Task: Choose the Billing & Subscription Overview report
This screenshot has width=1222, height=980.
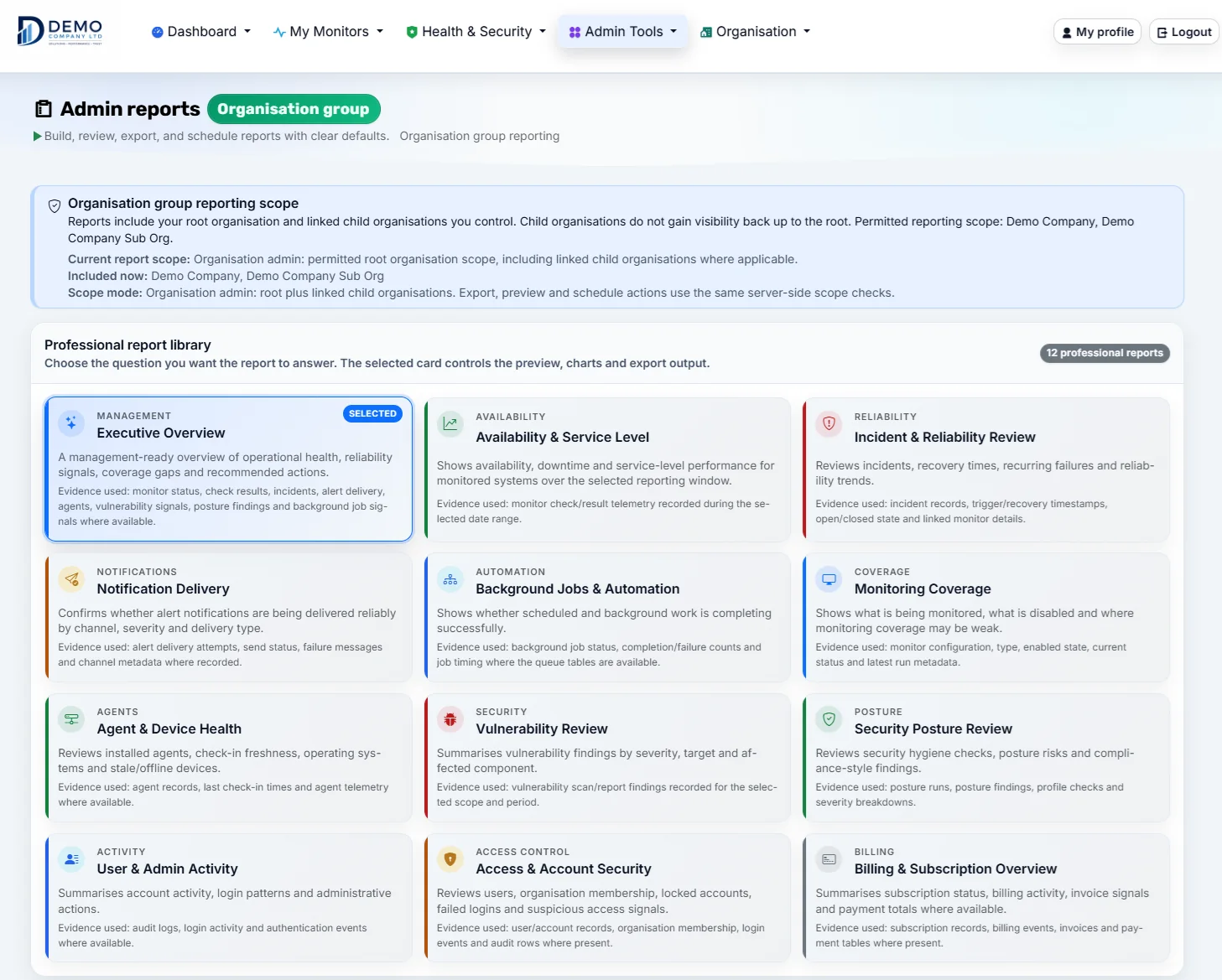Action: click(x=986, y=897)
